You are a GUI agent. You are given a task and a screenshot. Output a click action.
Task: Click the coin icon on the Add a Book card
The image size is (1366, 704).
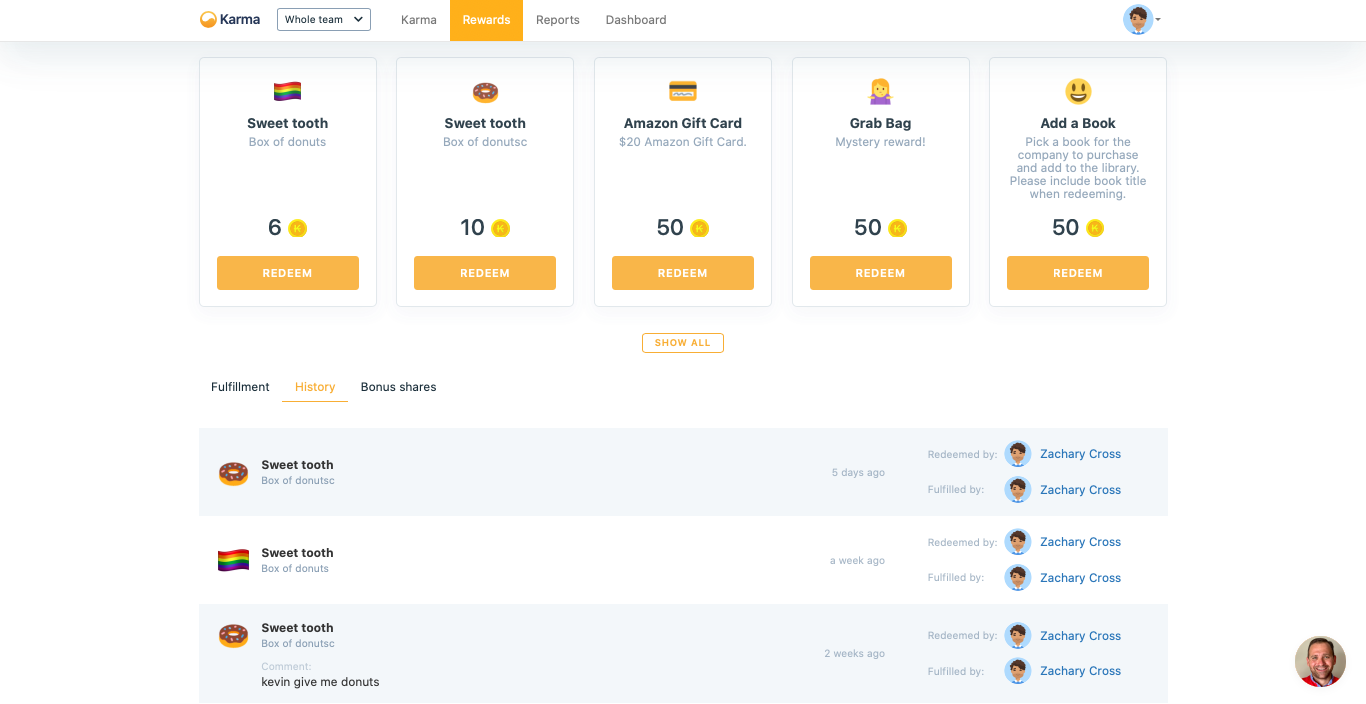coord(1095,229)
